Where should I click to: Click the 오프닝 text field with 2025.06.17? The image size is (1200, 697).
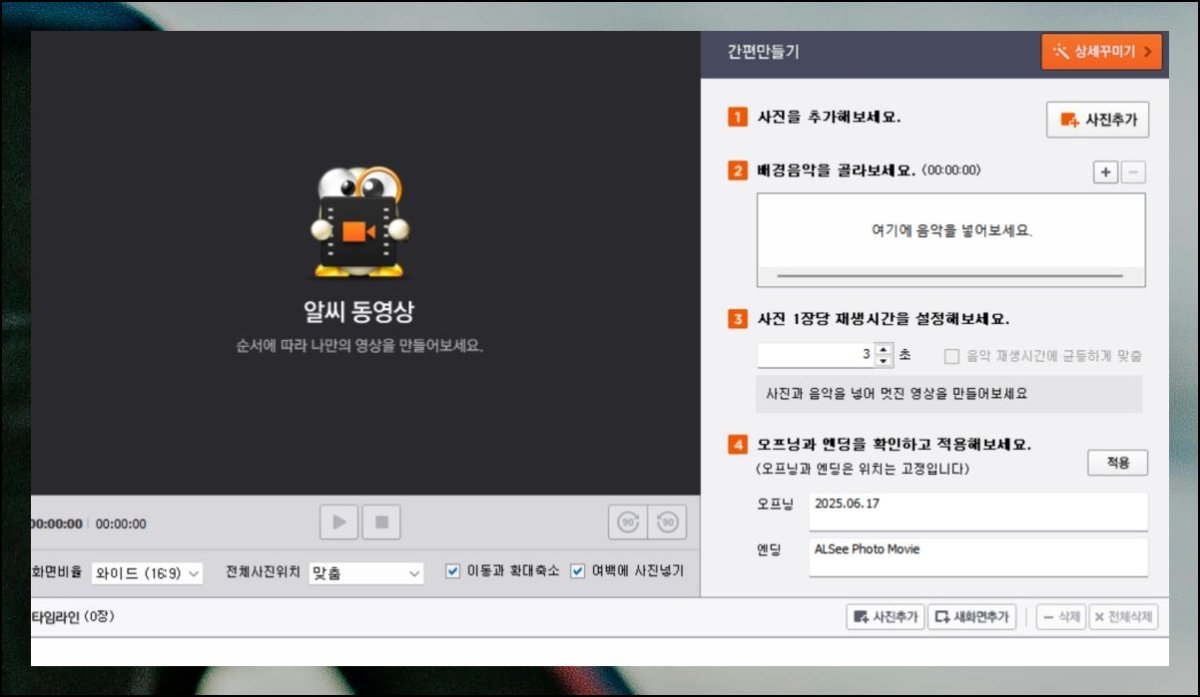(978, 511)
